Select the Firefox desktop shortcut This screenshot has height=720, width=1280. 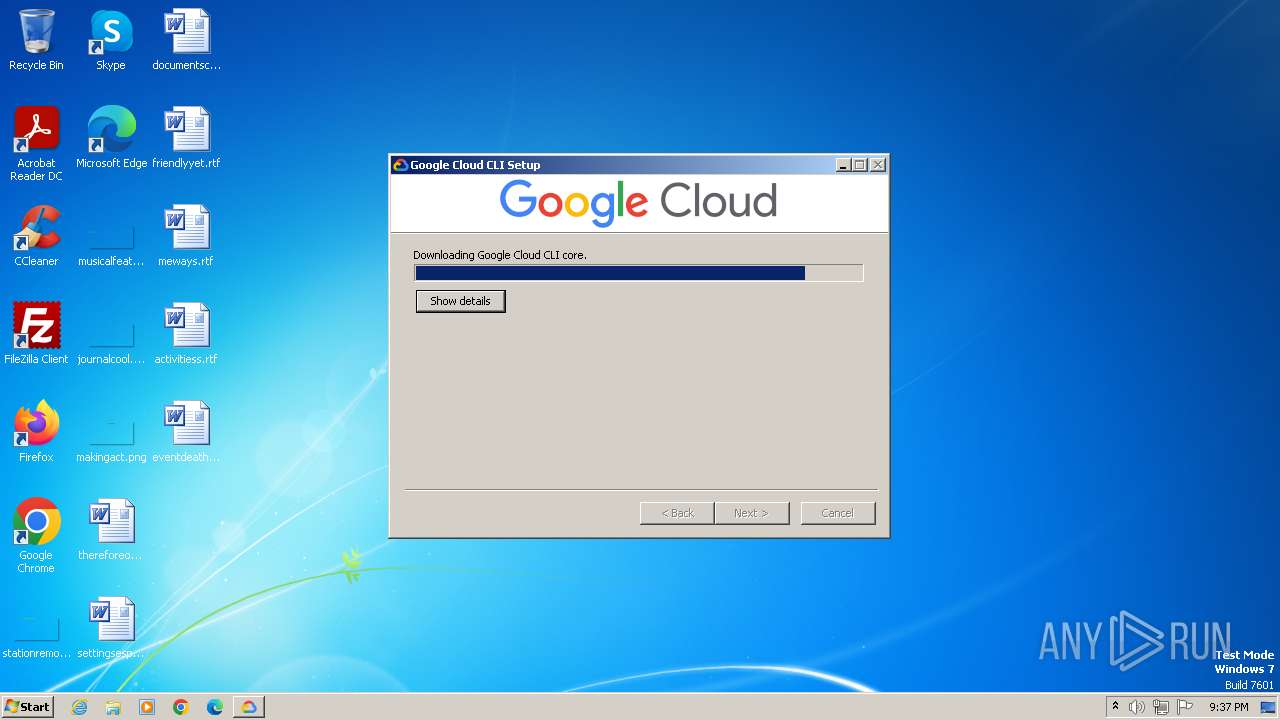[36, 432]
